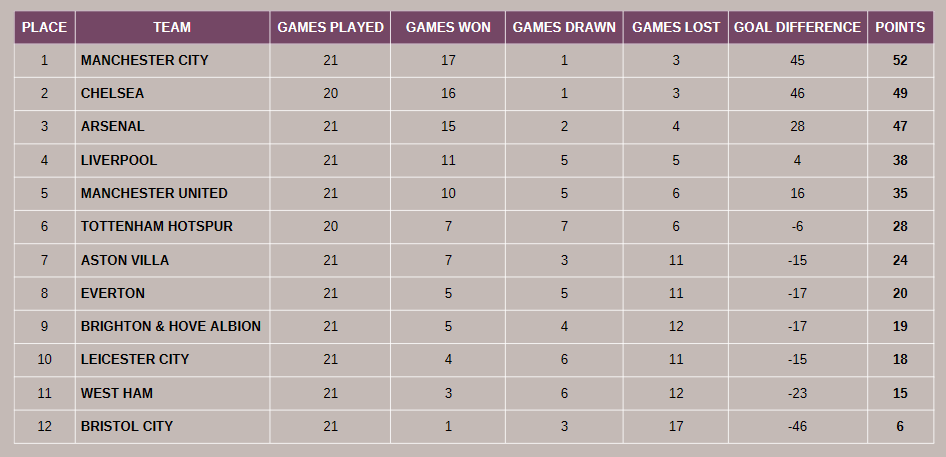The width and height of the screenshot is (946, 457).
Task: Click the Manchester City team name
Action: 145,60
